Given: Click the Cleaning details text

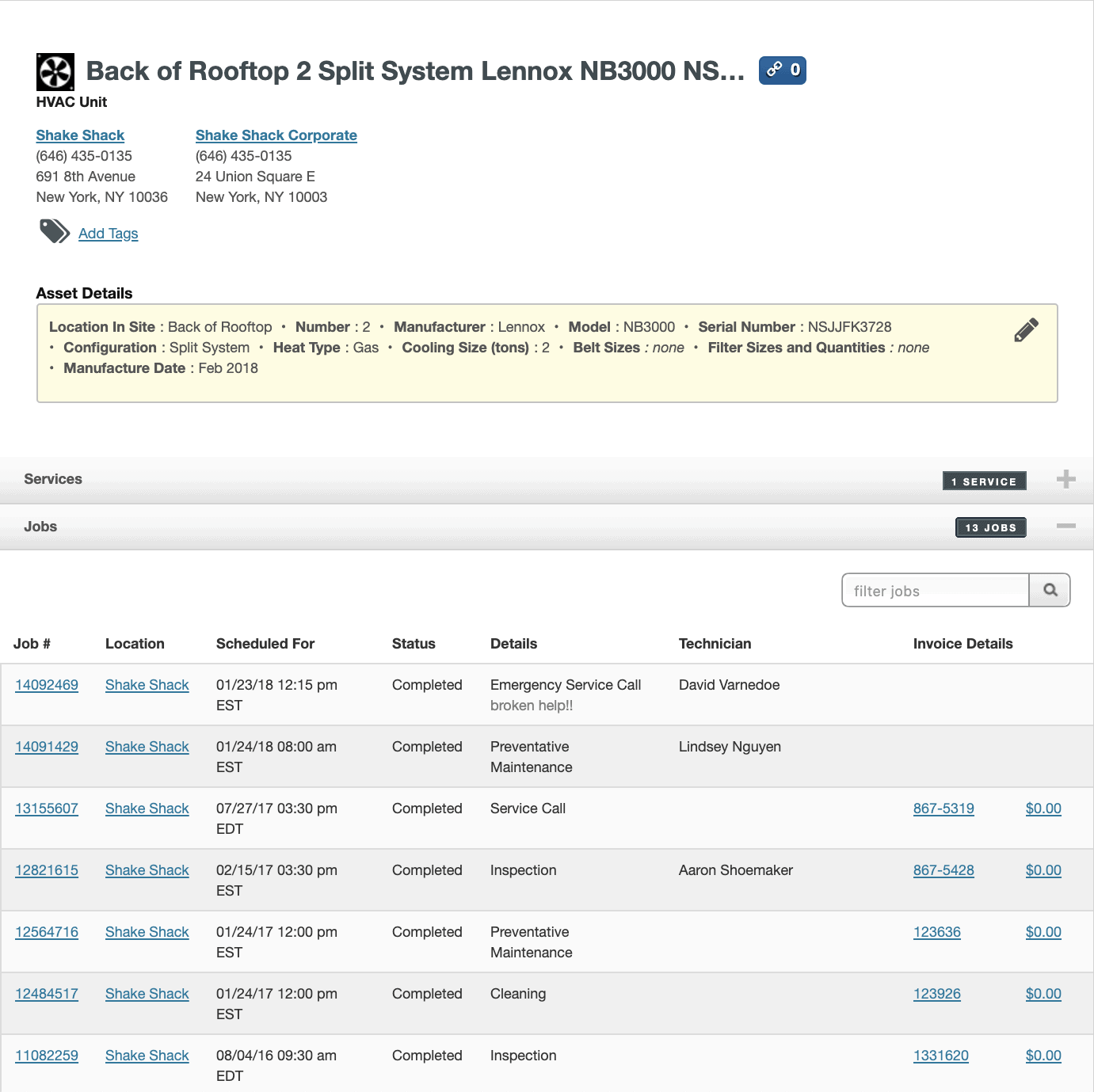Looking at the screenshot, I should 518,994.
